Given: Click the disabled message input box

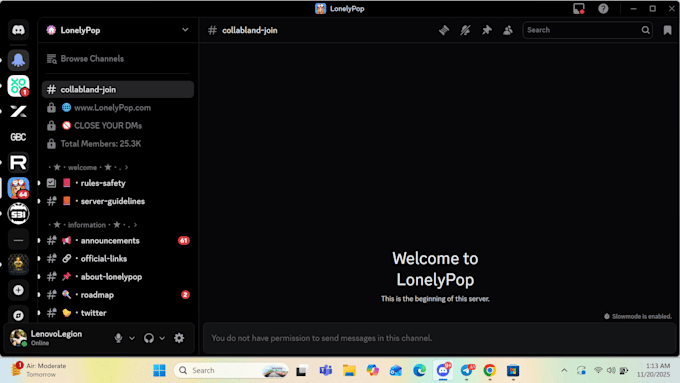Looking at the screenshot, I should 439,338.
